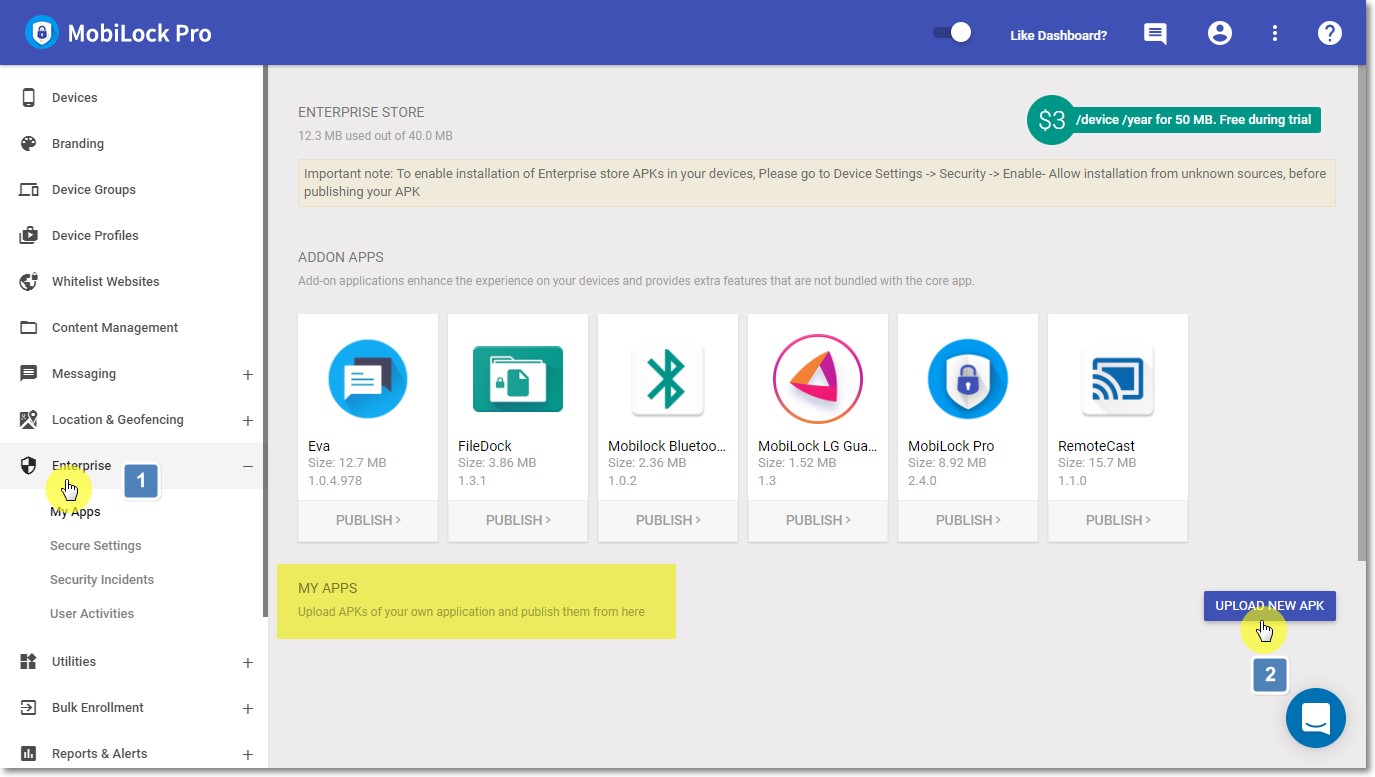Click the Reports & Alerts chart icon
Image resolution: width=1375 pixels, height=777 pixels.
[29, 753]
